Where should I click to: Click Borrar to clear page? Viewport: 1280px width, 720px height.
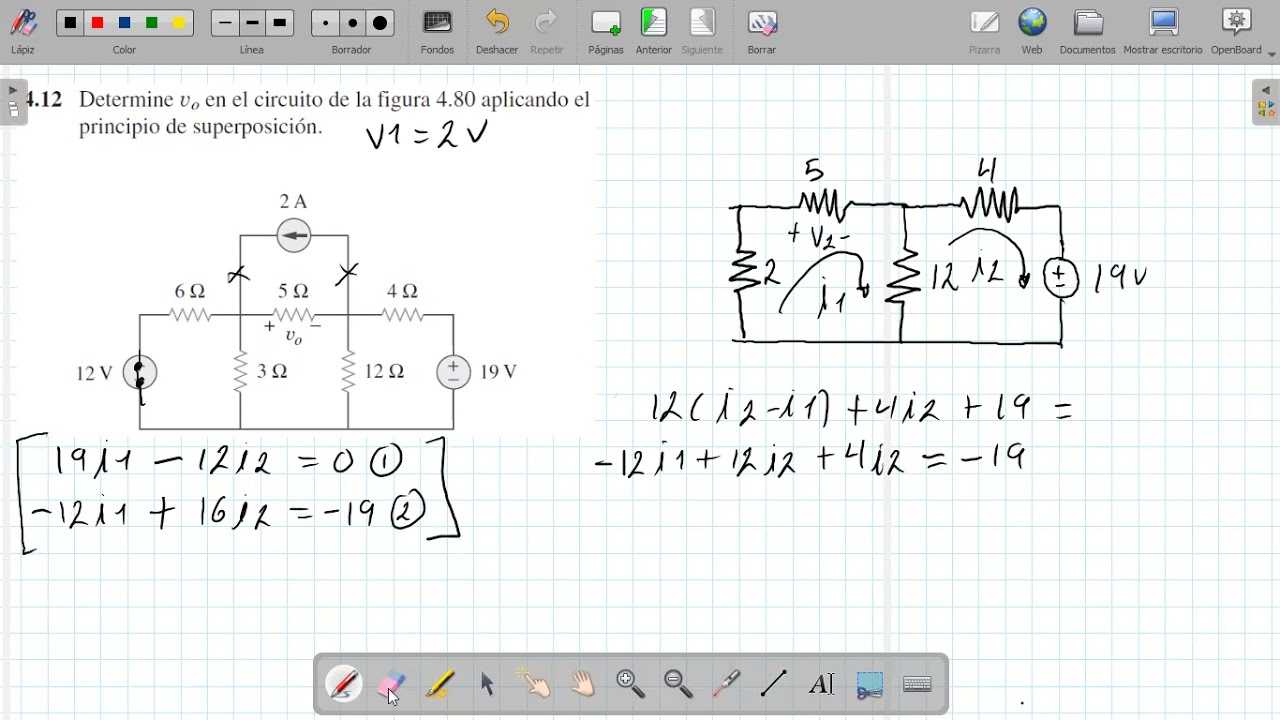(762, 31)
